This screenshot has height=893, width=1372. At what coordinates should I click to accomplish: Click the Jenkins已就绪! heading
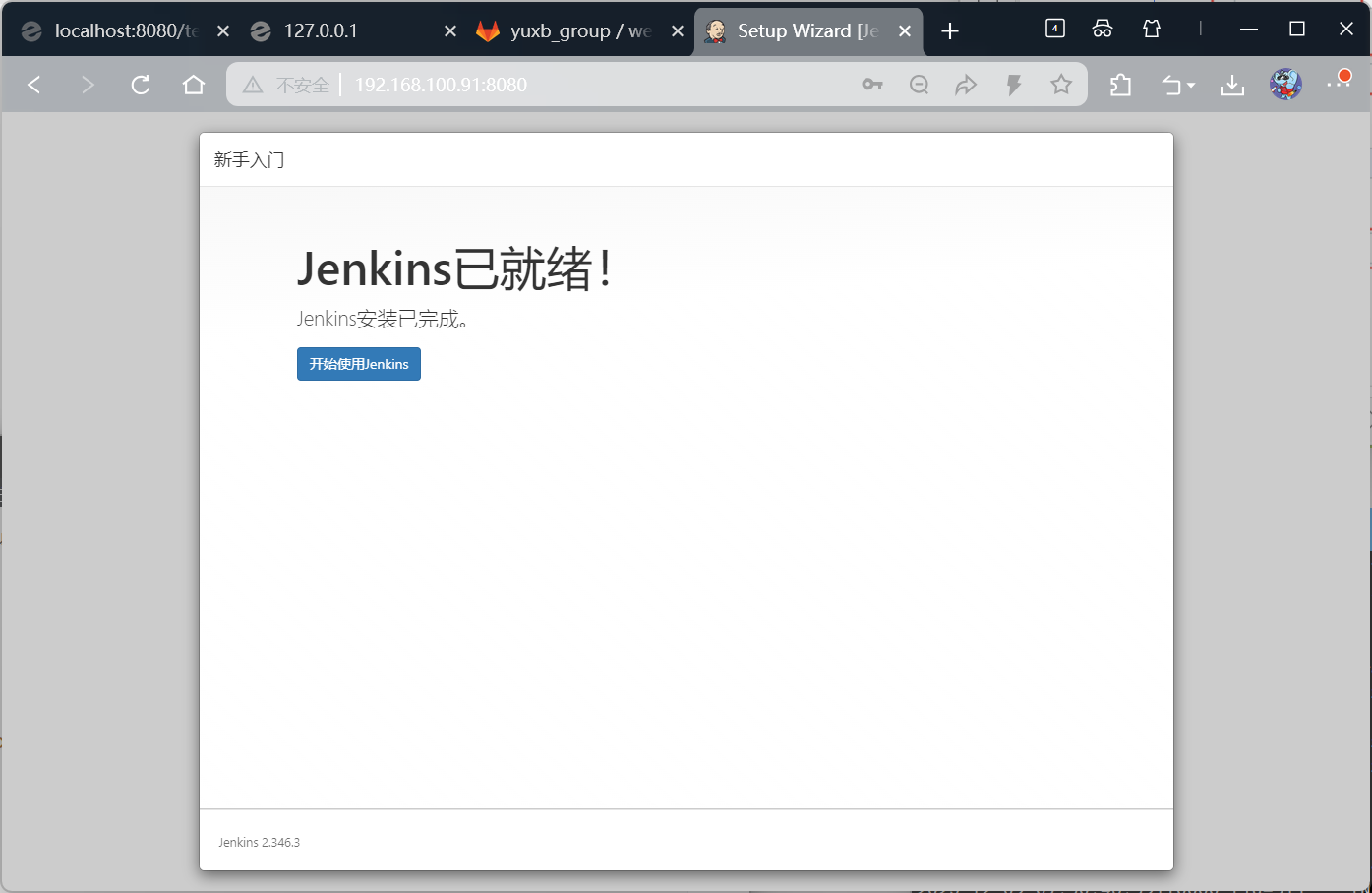pyautogui.click(x=455, y=268)
